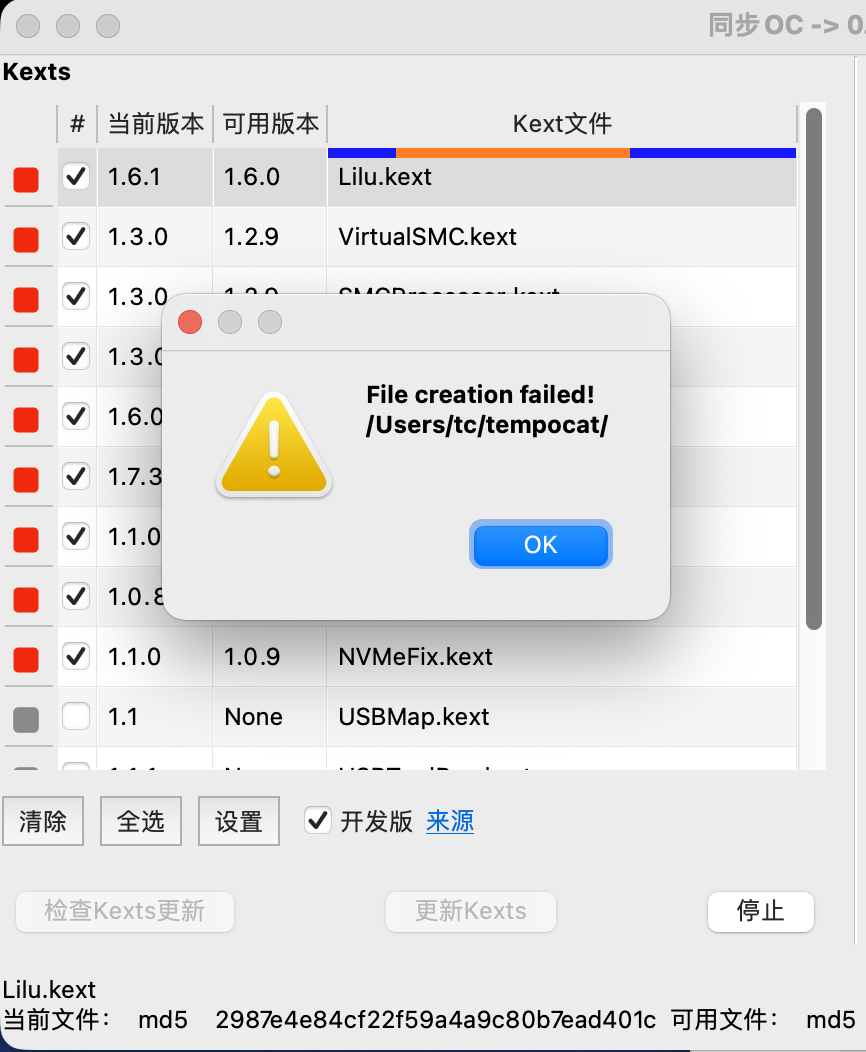Click the gray status square beside USBMap.kext
The image size is (866, 1052).
(26, 719)
